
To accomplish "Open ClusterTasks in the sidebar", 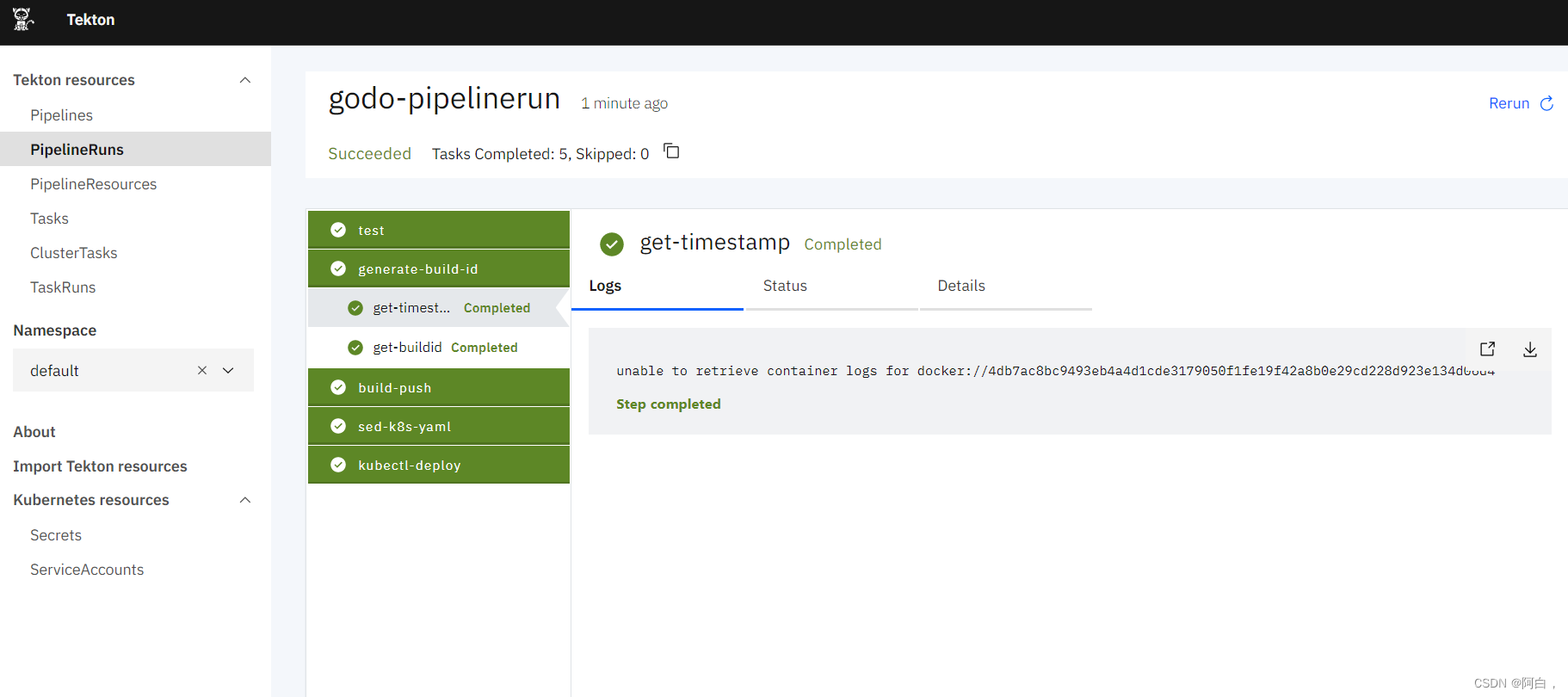I will [x=135, y=252].
